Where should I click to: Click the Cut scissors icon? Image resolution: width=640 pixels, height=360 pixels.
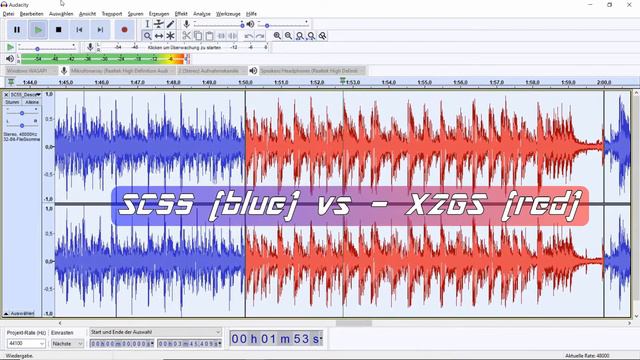(187, 36)
